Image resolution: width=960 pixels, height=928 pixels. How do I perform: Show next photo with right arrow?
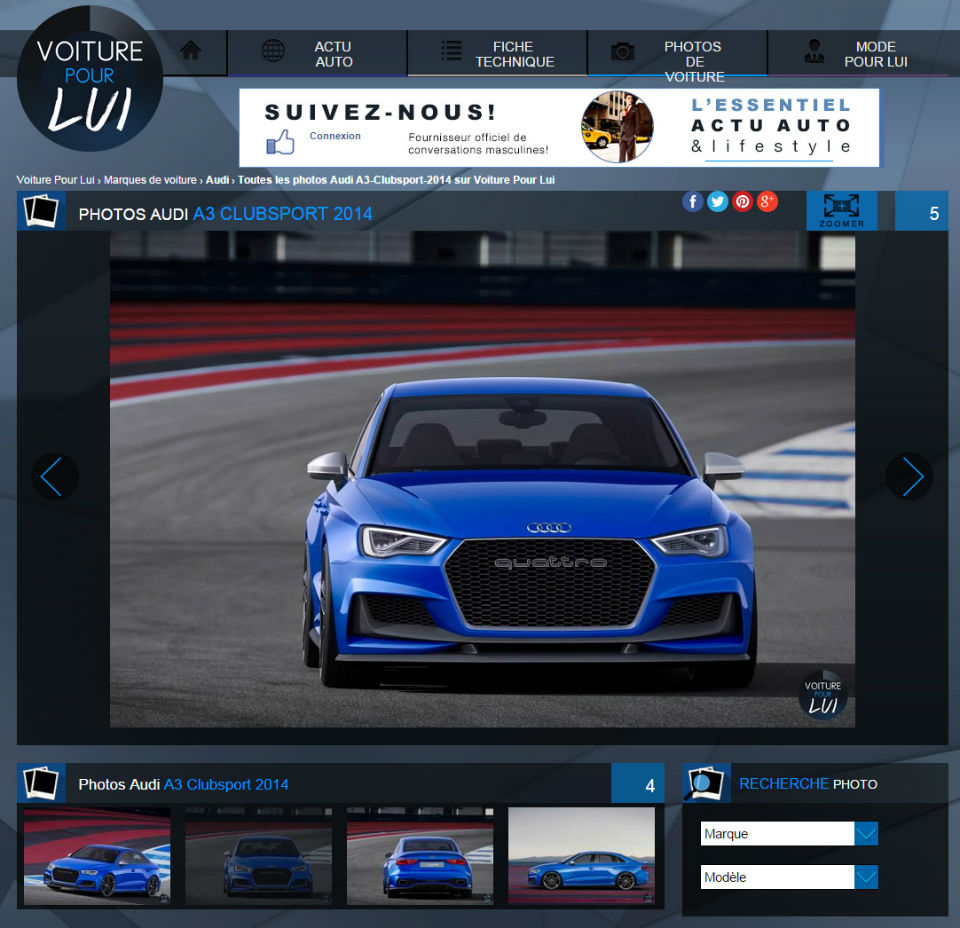(x=909, y=476)
